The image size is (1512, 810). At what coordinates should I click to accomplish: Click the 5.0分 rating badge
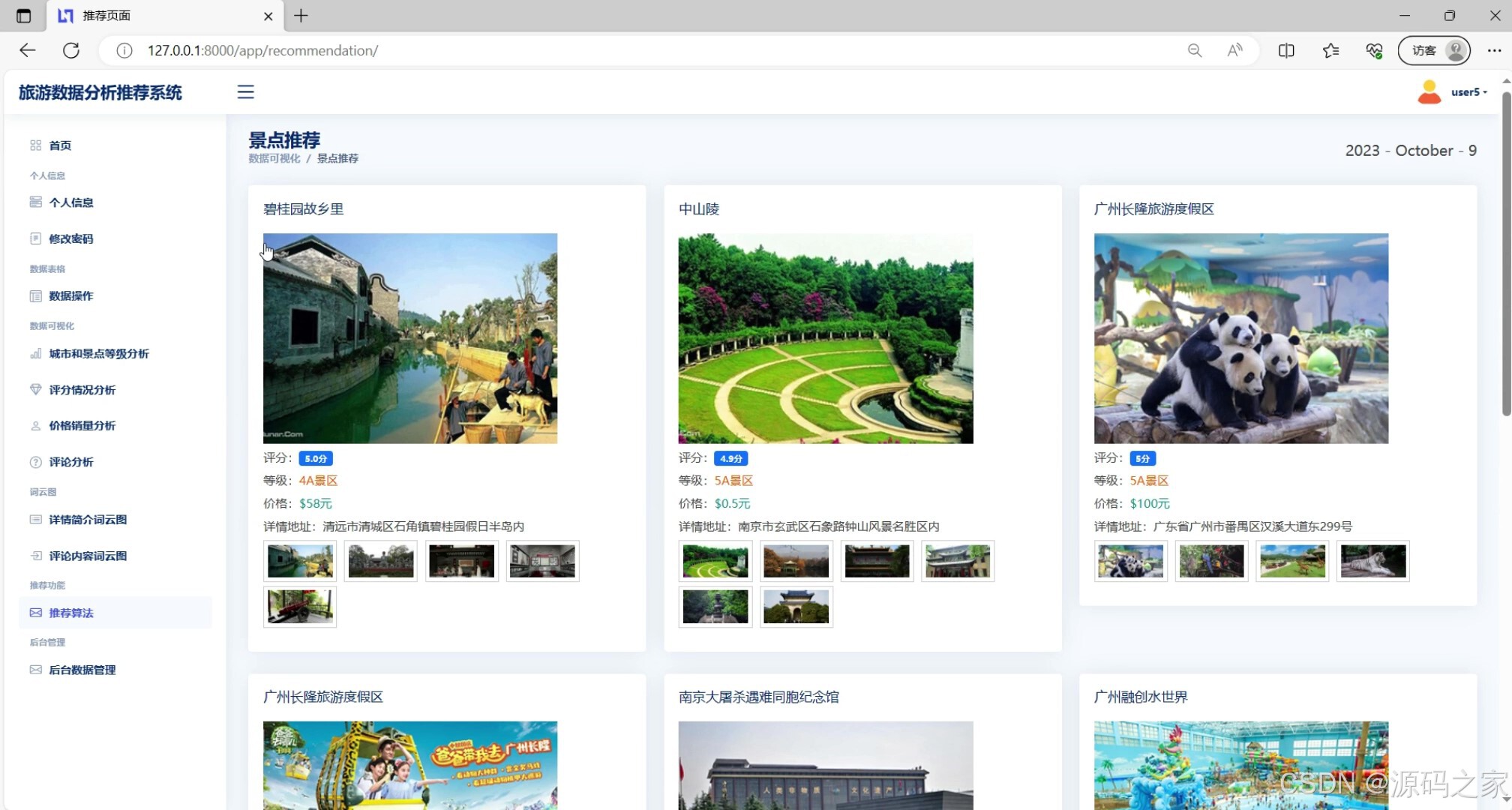pyautogui.click(x=316, y=458)
